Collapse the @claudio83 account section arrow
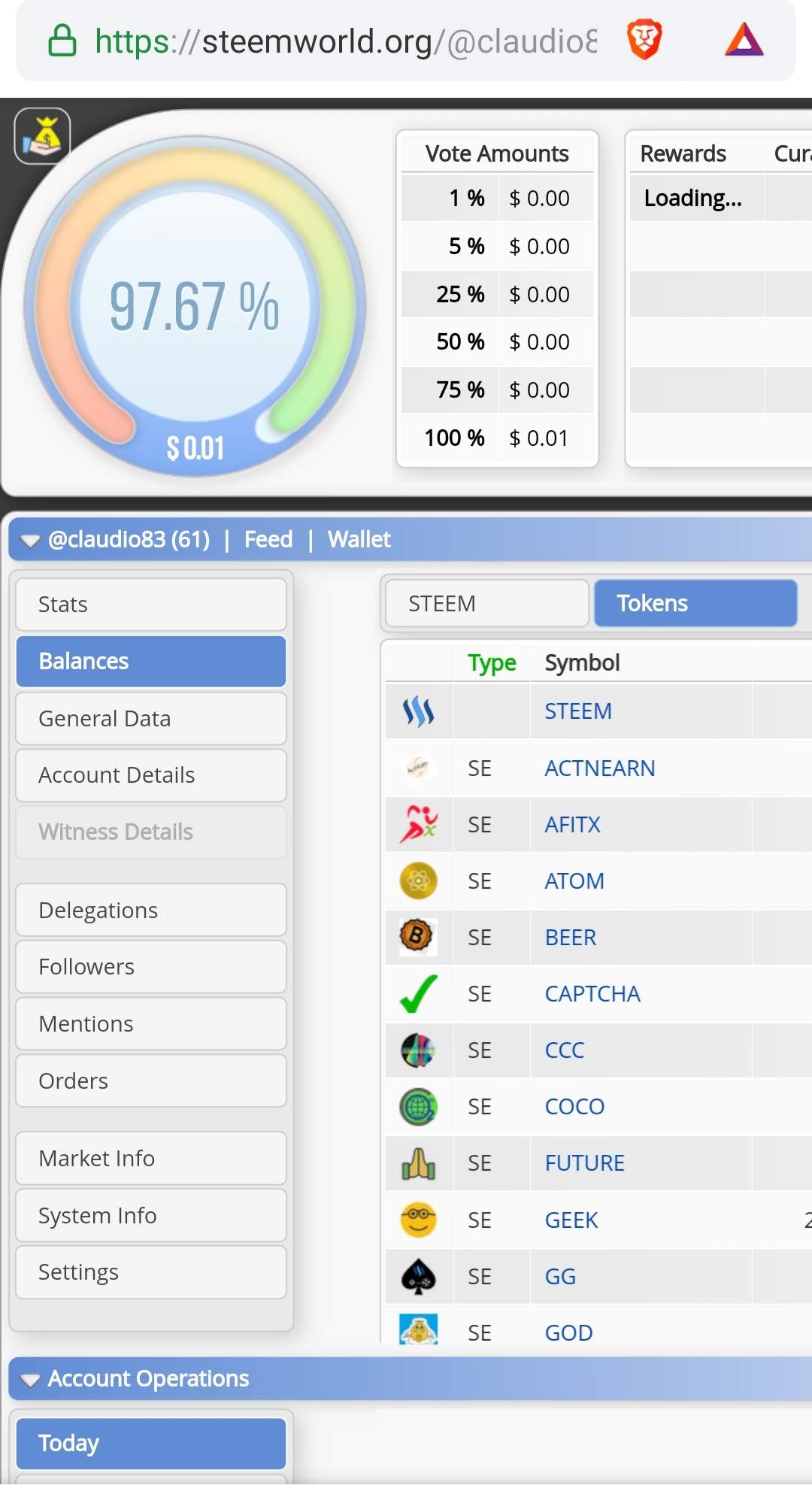The height and width of the screenshot is (1485, 812). tap(30, 541)
